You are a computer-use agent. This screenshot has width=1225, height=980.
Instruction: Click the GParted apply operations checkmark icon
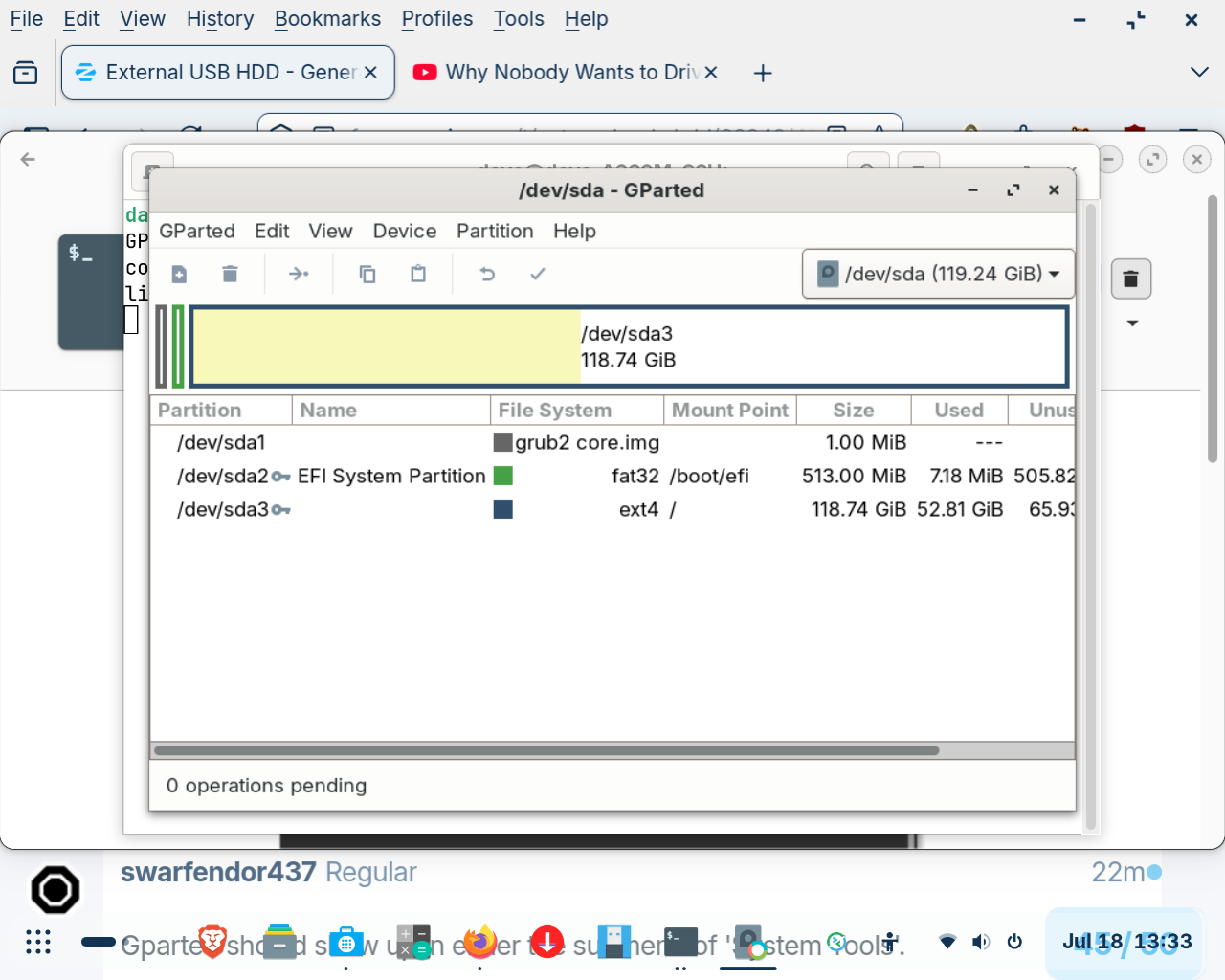click(538, 275)
